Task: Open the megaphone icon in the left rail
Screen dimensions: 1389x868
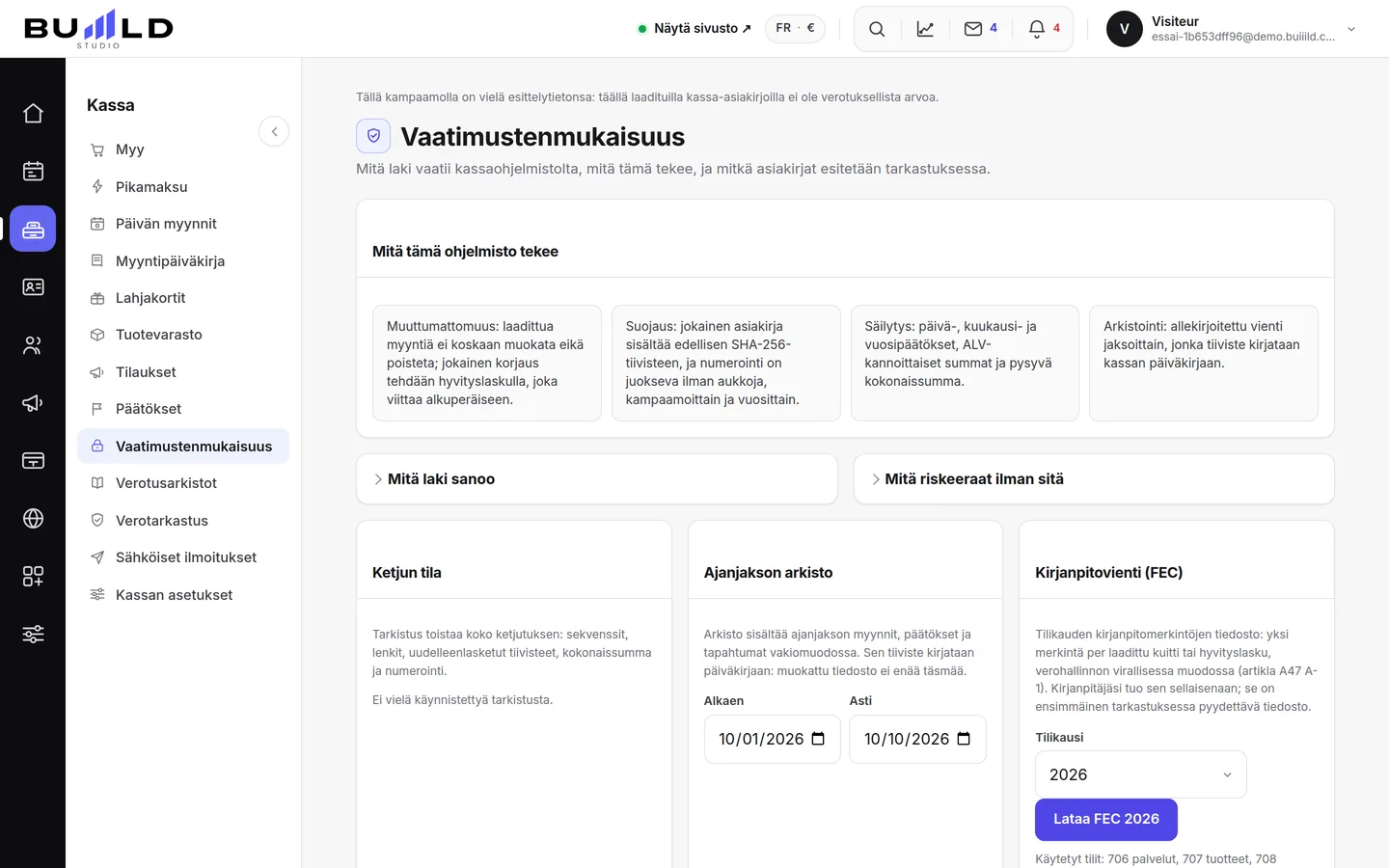Action: click(33, 402)
